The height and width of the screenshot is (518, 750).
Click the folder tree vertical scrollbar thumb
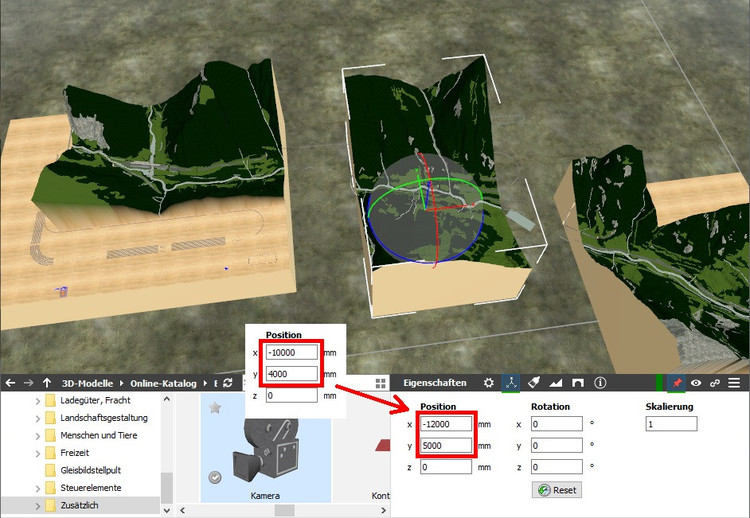coord(166,487)
